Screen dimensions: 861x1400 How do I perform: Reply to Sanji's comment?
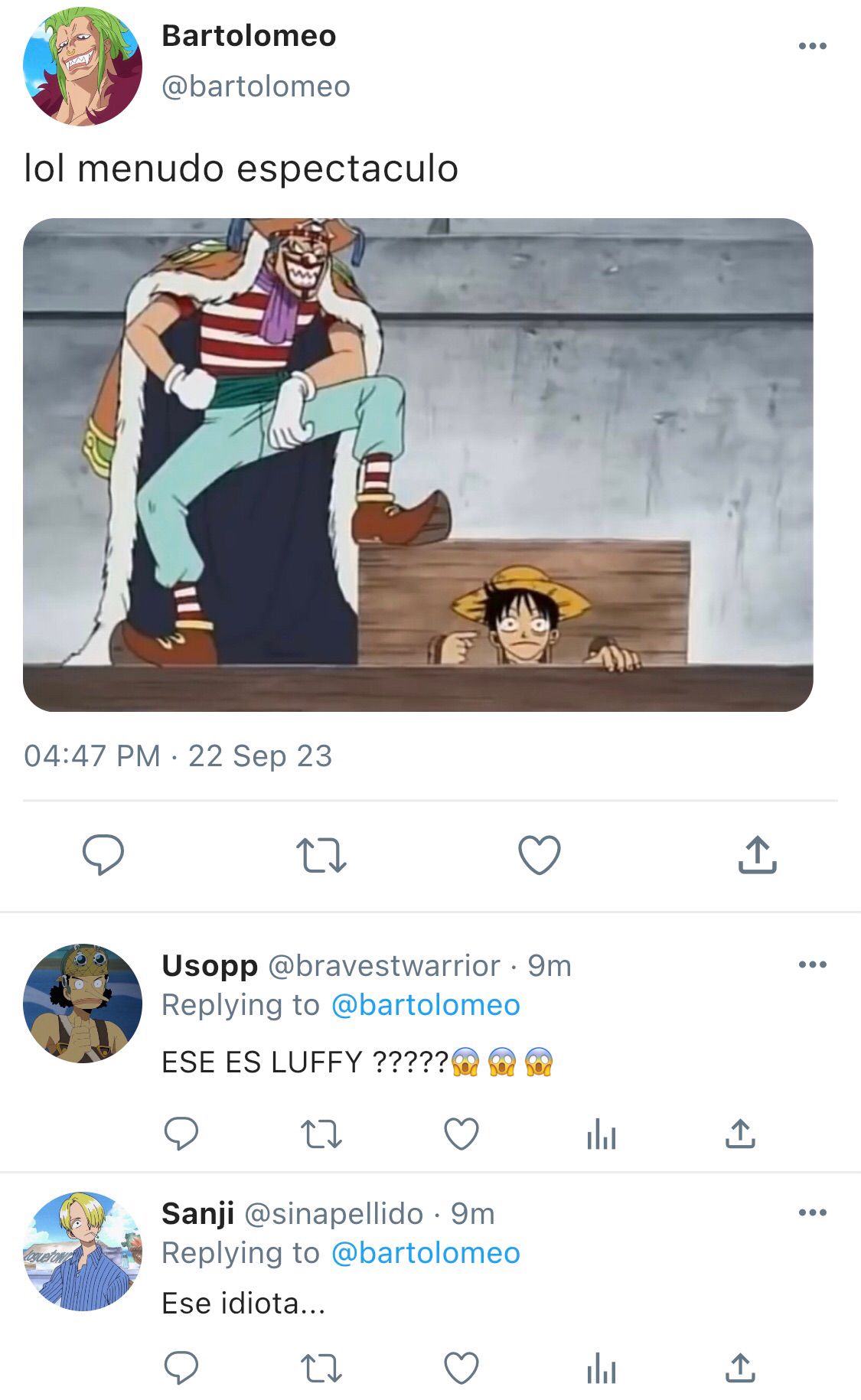point(181,1368)
